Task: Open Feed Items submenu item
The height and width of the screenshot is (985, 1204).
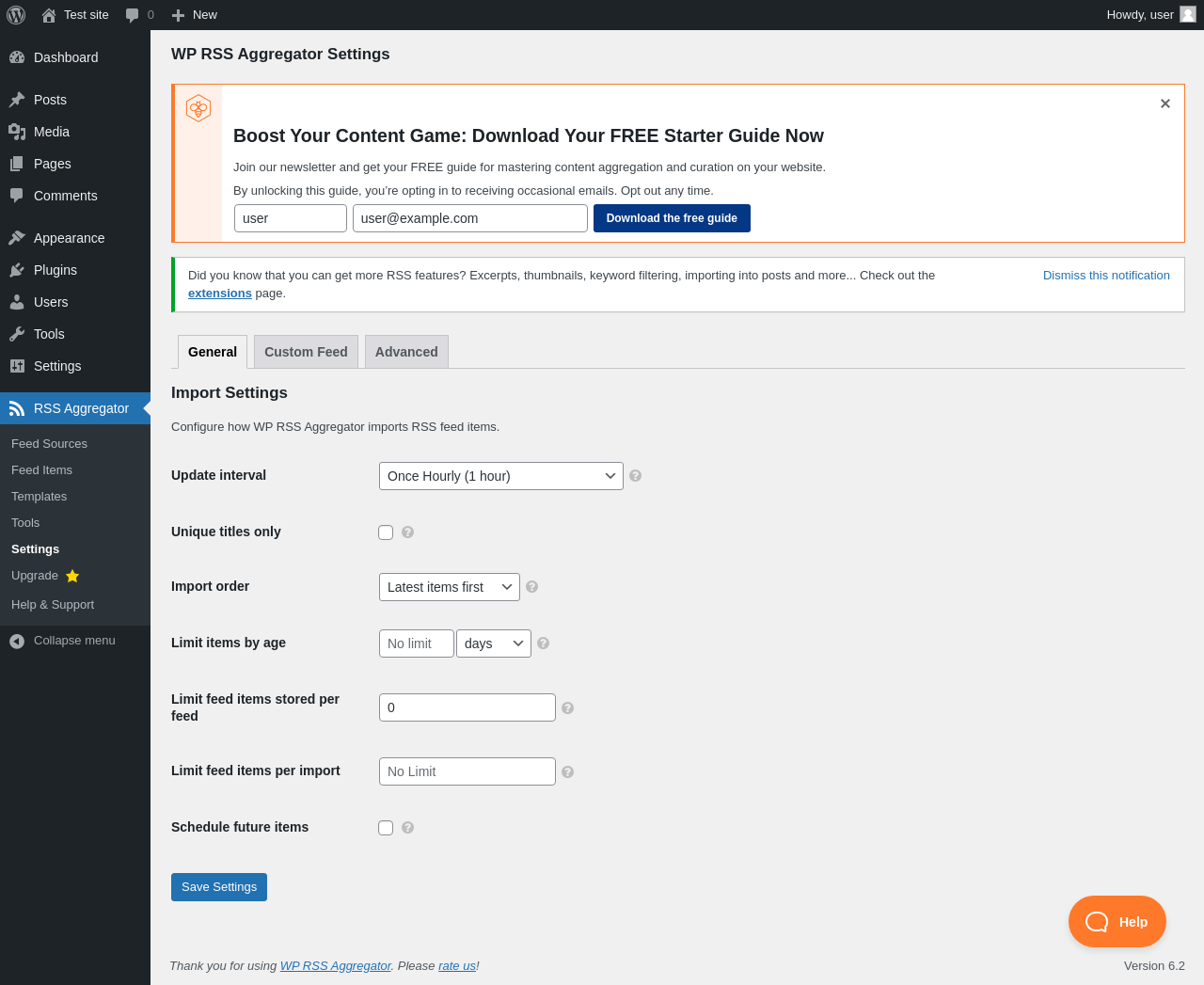Action: click(x=41, y=470)
